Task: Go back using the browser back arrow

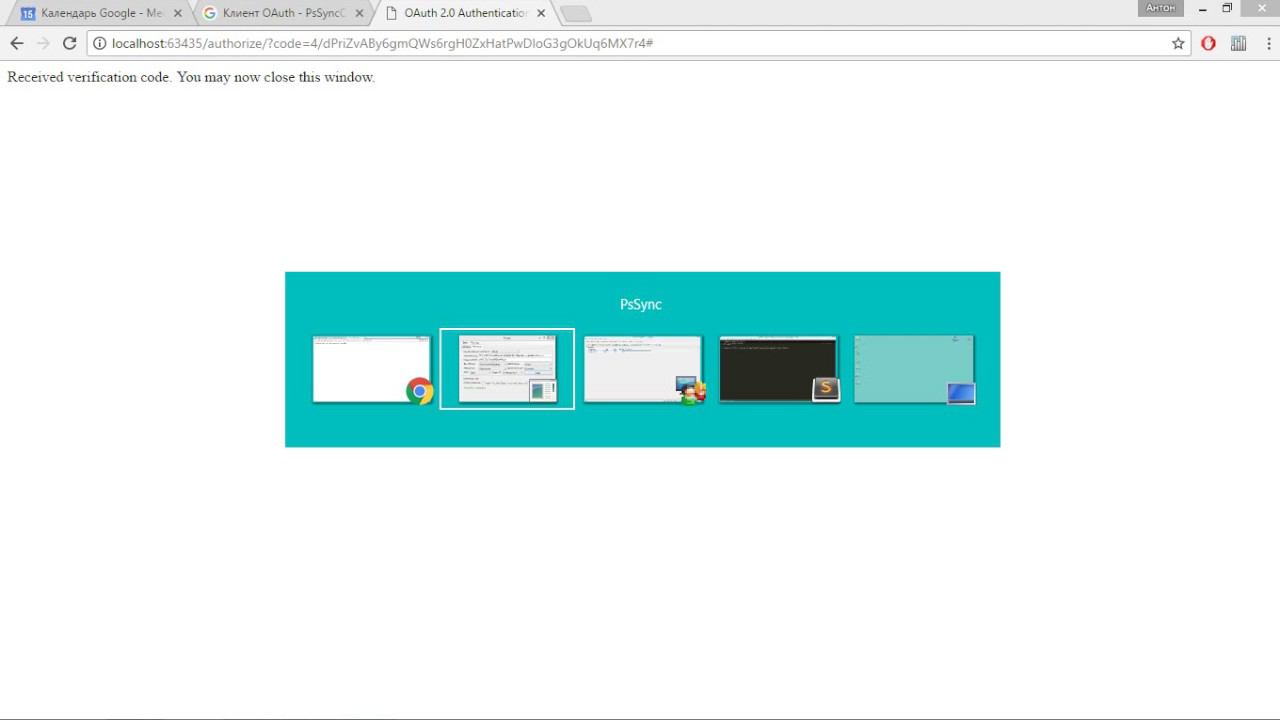Action: 17,43
